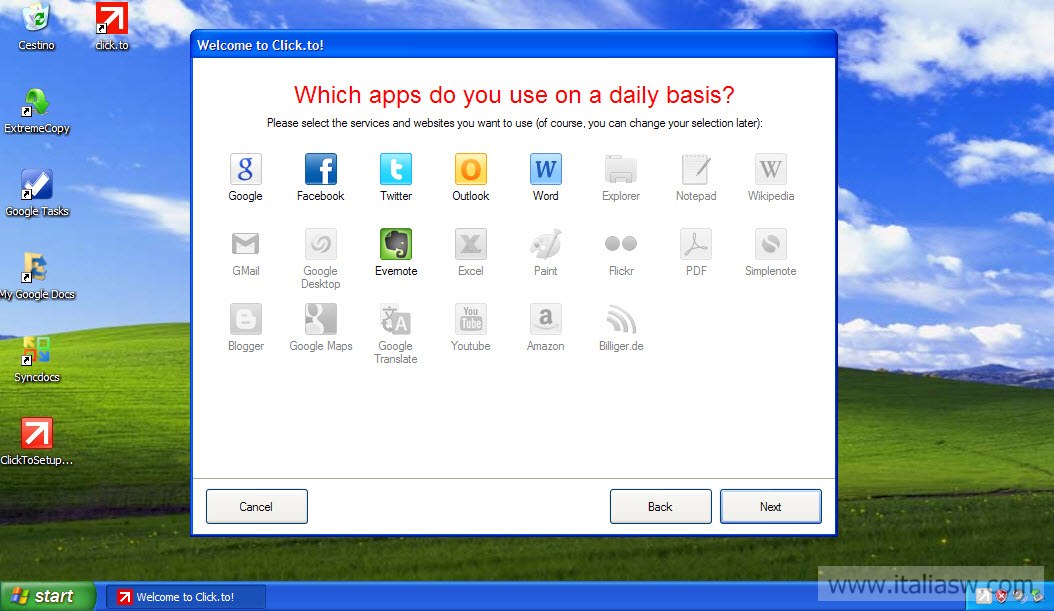Select the Cestino recycle bin desktop icon
Screen dimensions: 1054x611
pos(36,27)
